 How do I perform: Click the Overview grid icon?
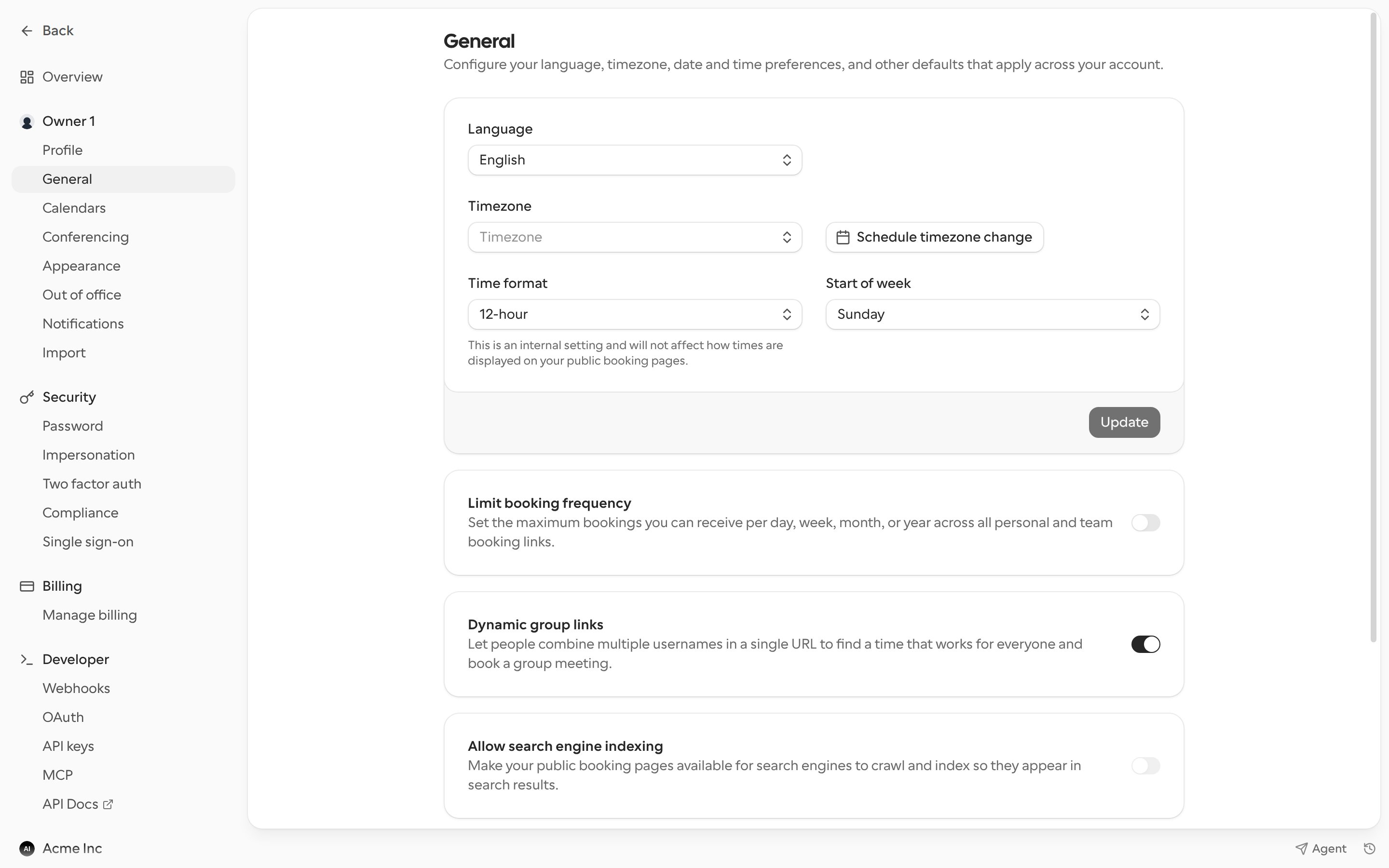[27, 77]
